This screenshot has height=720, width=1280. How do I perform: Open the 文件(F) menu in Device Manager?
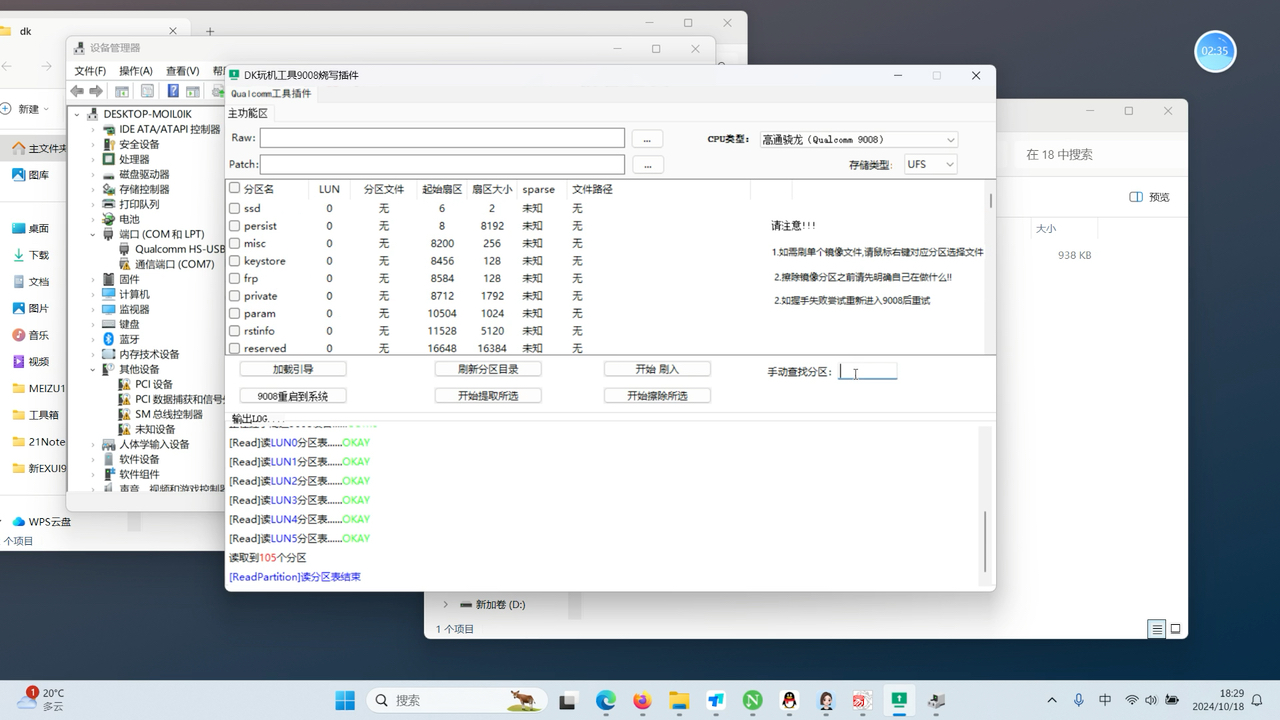tap(90, 71)
